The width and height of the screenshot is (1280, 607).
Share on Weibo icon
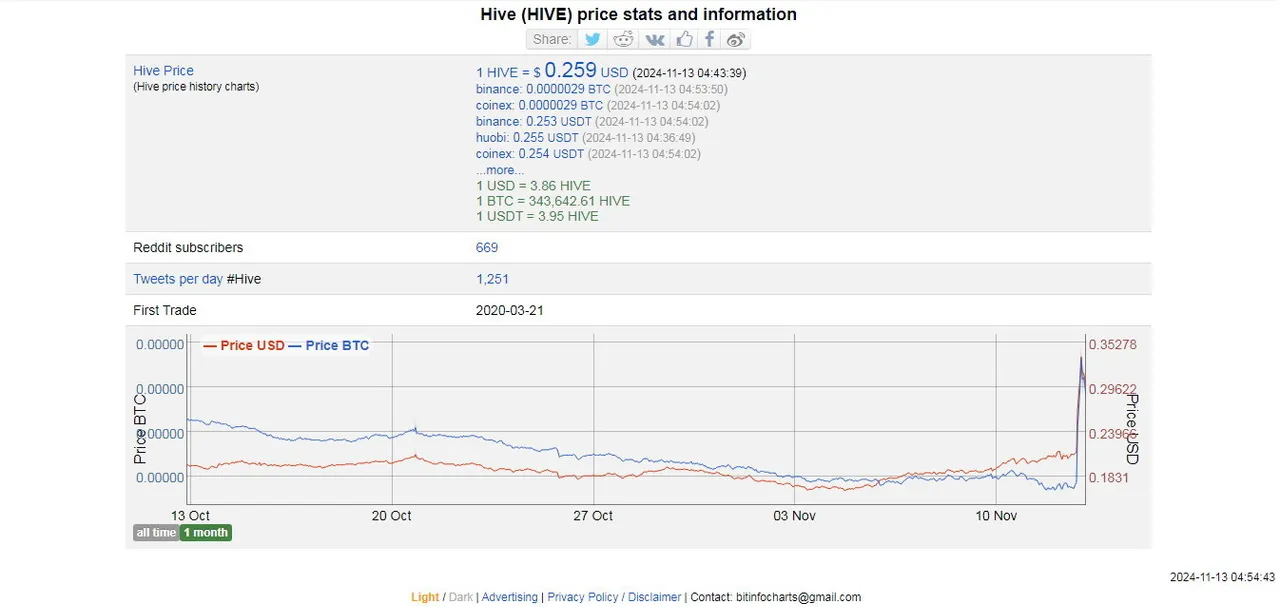pos(736,39)
